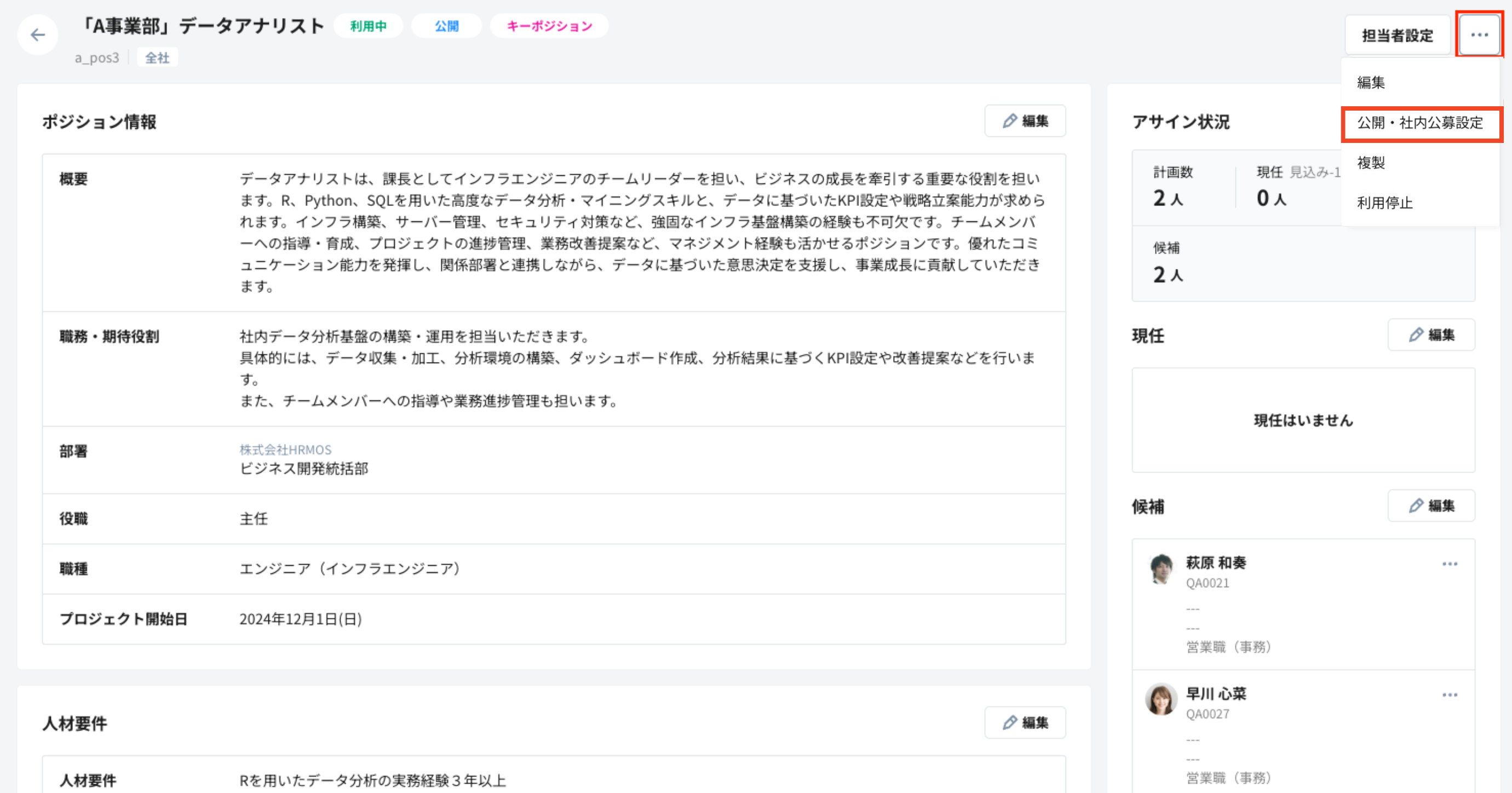Open options dots for 萩原 和奏
Image resolution: width=1512 pixels, height=793 pixels.
[x=1449, y=564]
